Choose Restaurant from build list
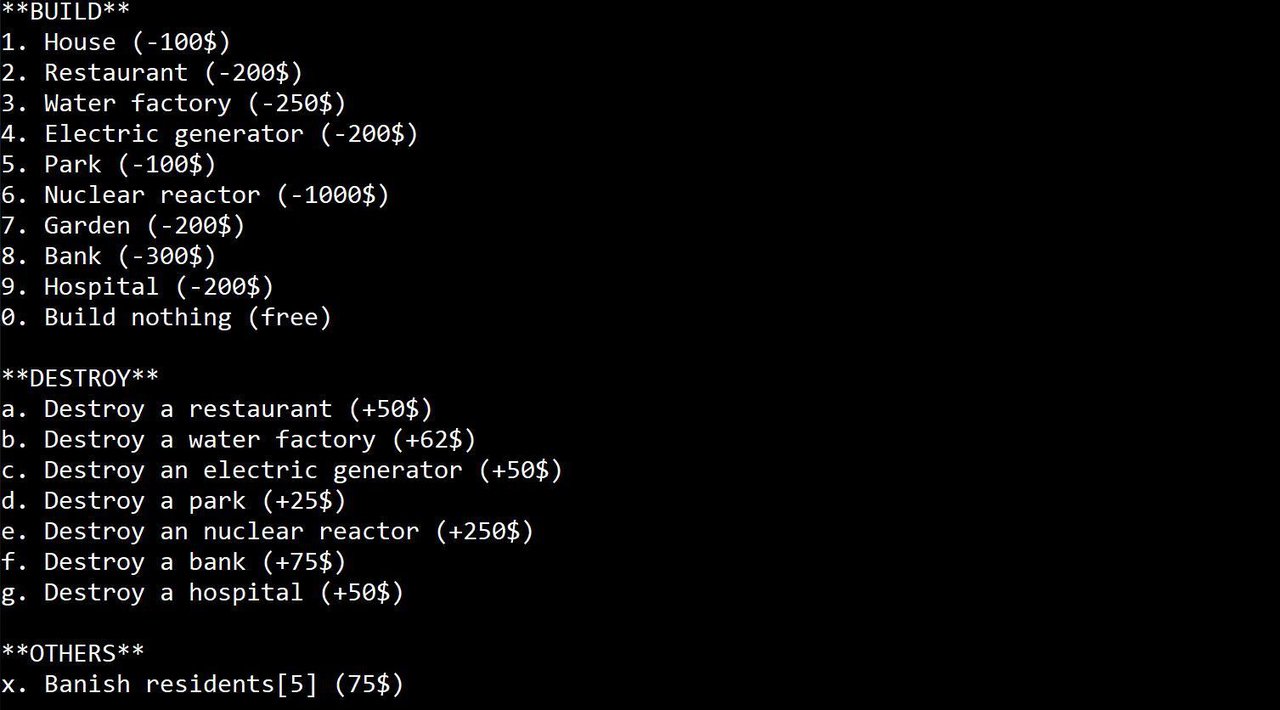1280x710 pixels. (x=152, y=73)
